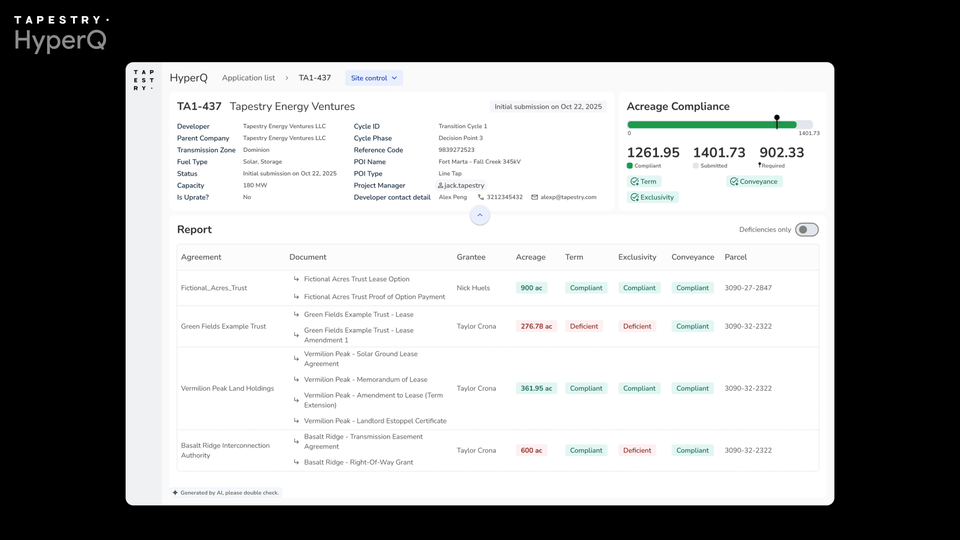Click the Tapestry logo in the sidebar
This screenshot has width=960, height=540.
[144, 80]
